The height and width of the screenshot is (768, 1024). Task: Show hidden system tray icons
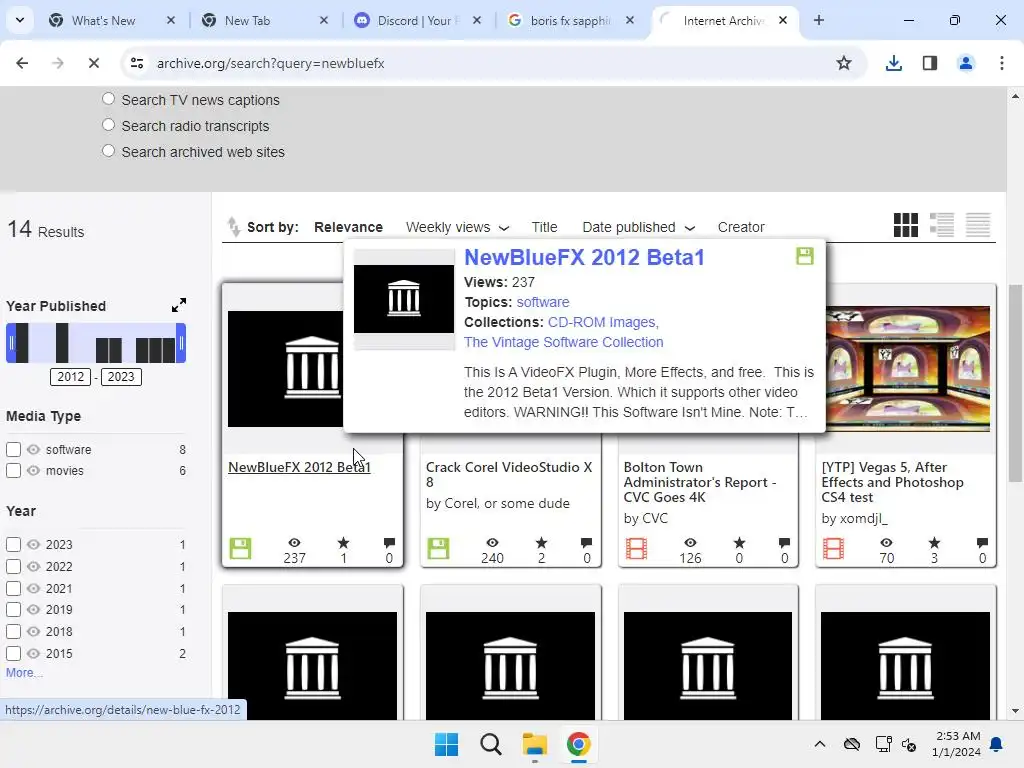pyautogui.click(x=820, y=744)
